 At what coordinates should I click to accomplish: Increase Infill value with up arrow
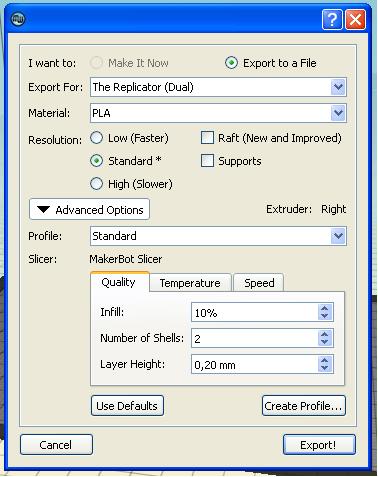[325, 309]
